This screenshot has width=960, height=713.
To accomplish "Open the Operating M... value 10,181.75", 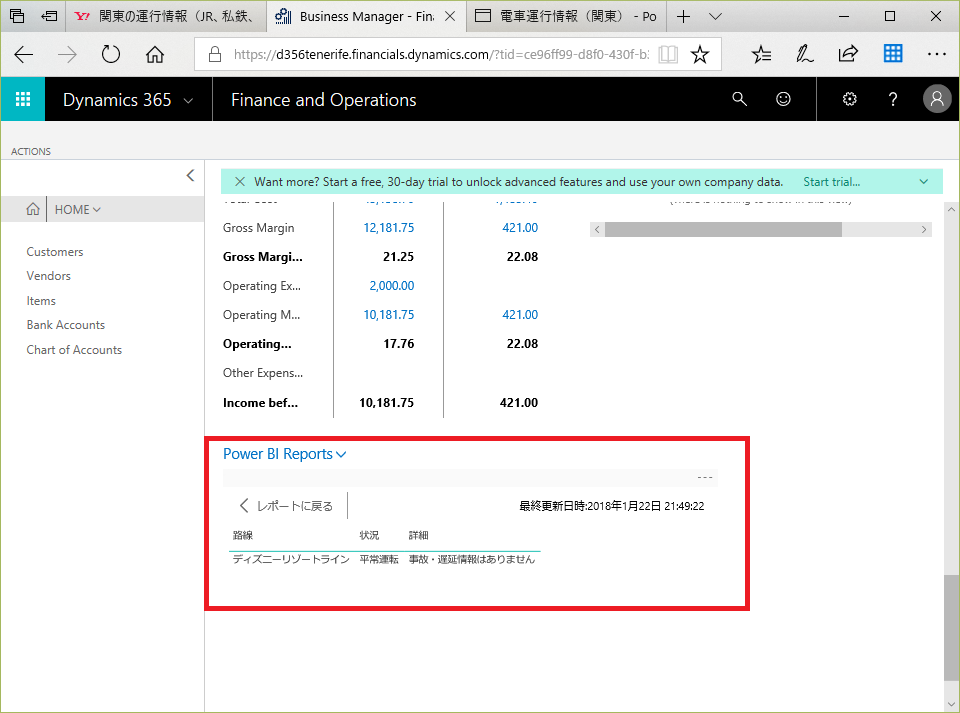I will click(x=389, y=315).
